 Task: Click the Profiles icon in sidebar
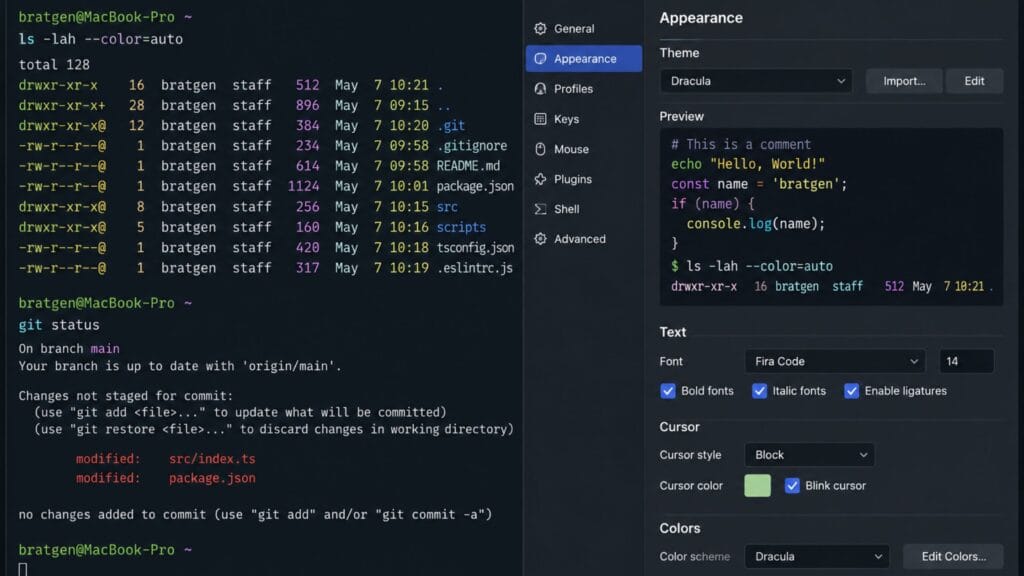540,89
